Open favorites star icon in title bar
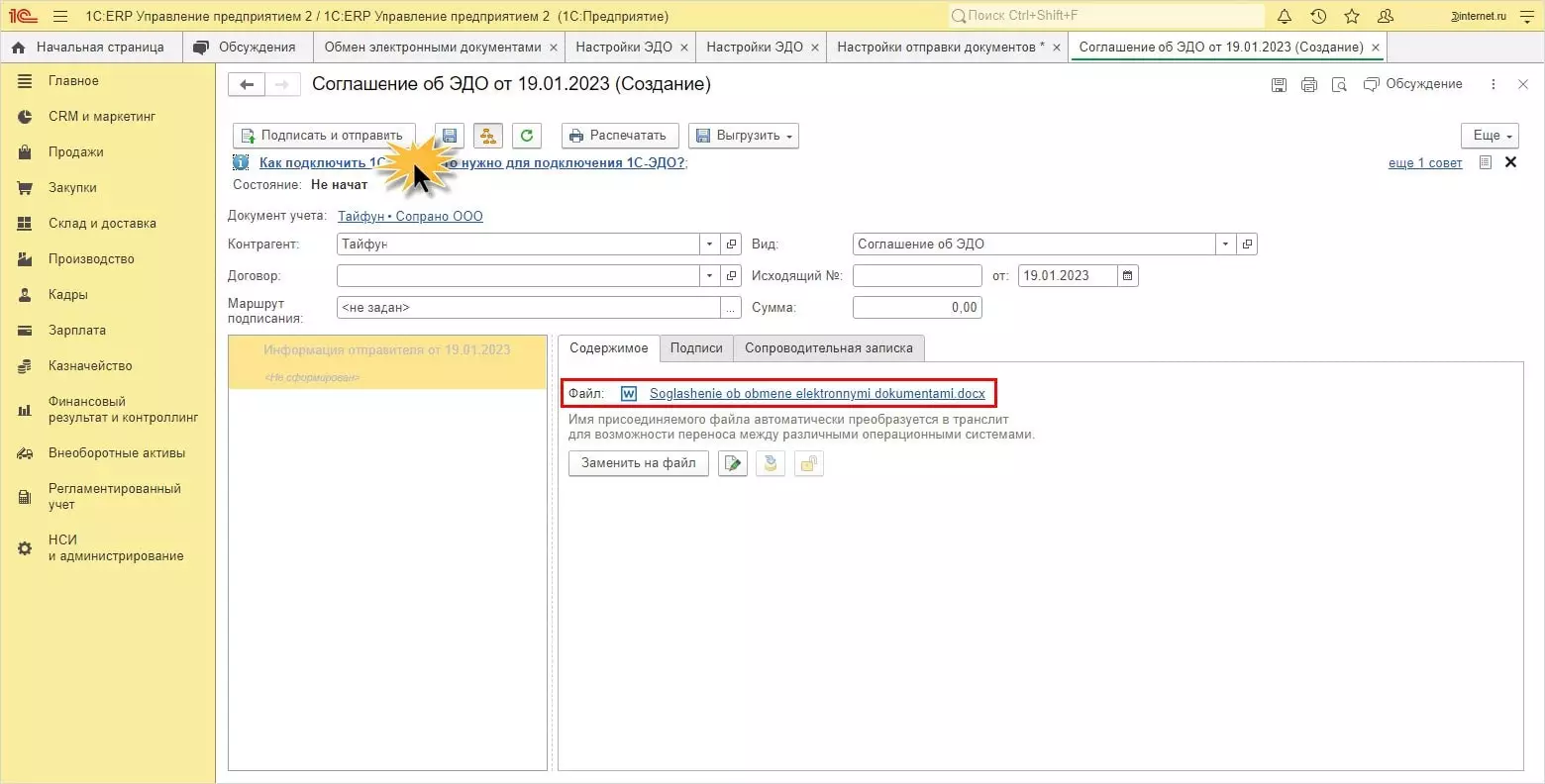The height and width of the screenshot is (784, 1545). point(1352,16)
